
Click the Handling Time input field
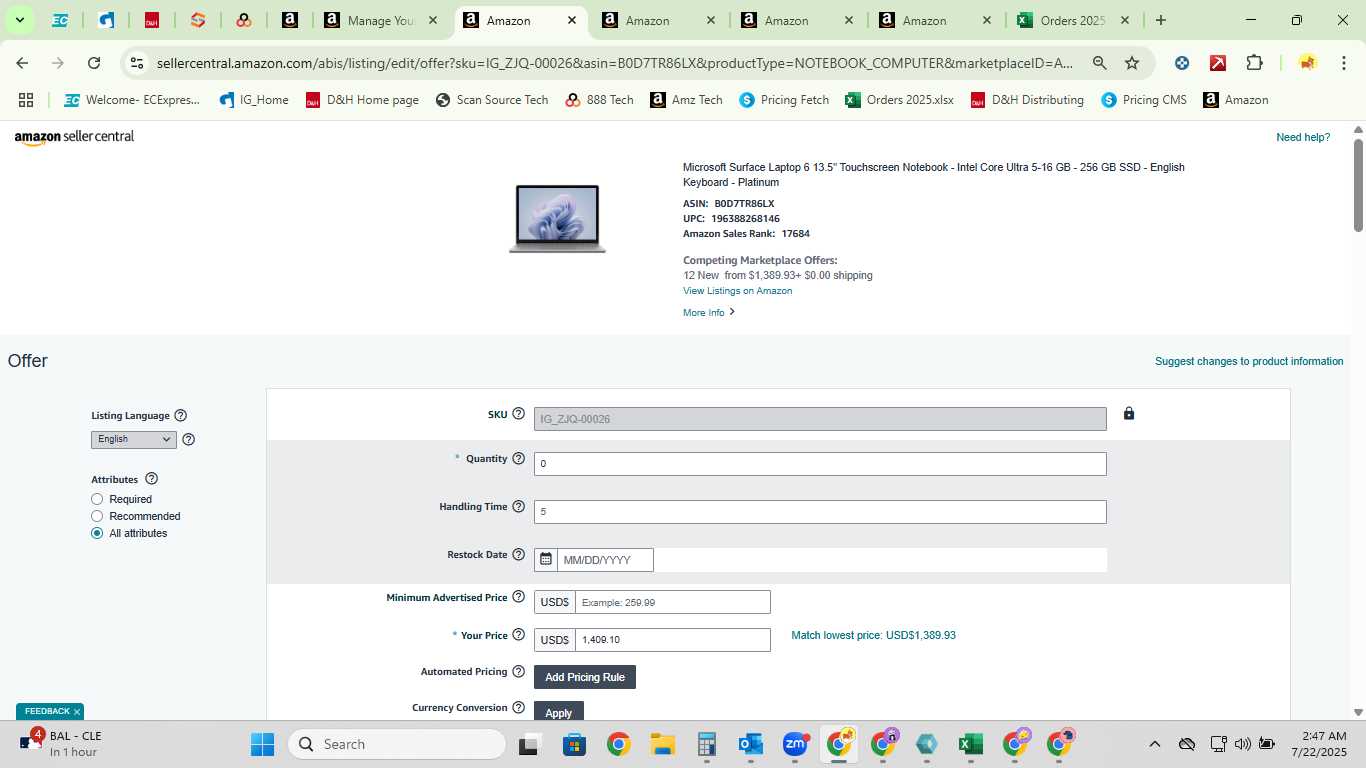[820, 512]
